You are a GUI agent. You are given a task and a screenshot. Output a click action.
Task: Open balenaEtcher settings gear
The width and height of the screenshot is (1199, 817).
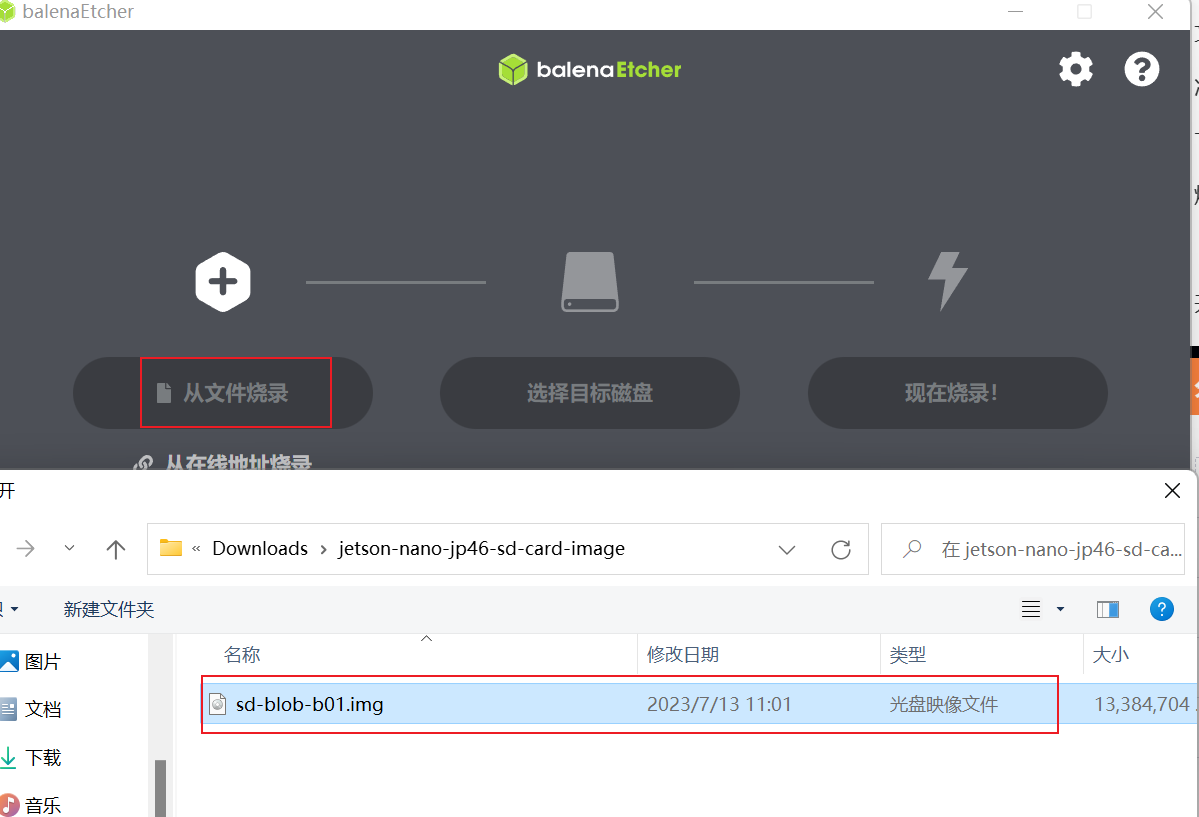click(1075, 70)
